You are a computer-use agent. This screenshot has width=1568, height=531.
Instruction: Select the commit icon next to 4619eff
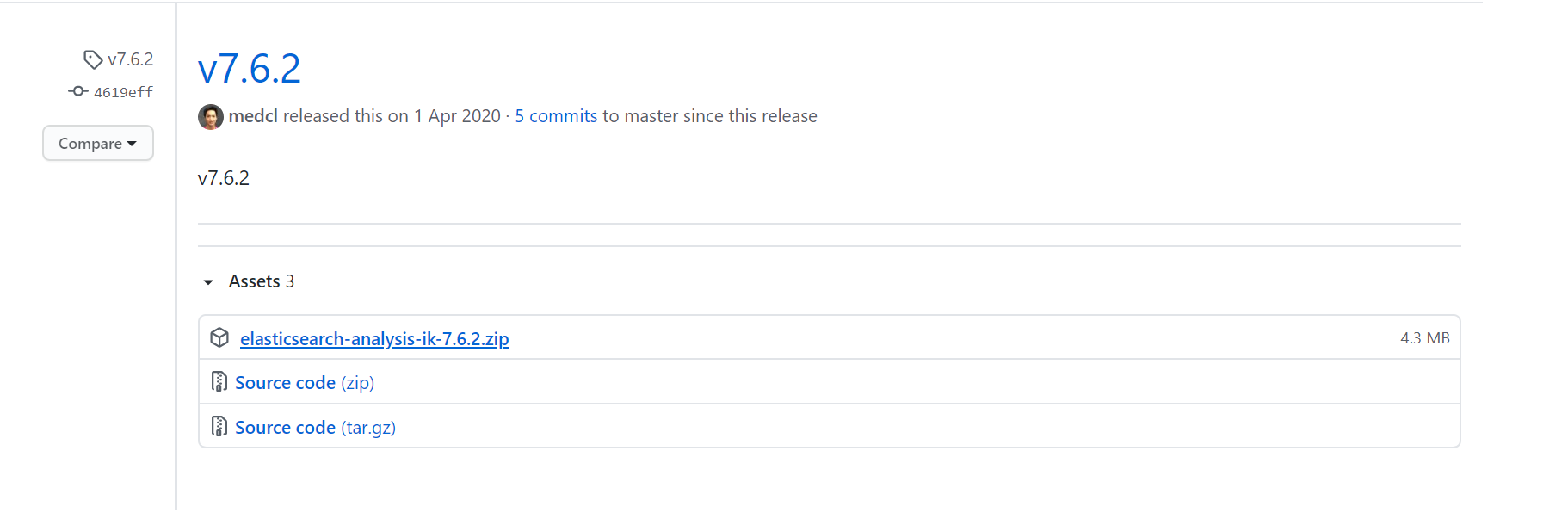pos(78,91)
